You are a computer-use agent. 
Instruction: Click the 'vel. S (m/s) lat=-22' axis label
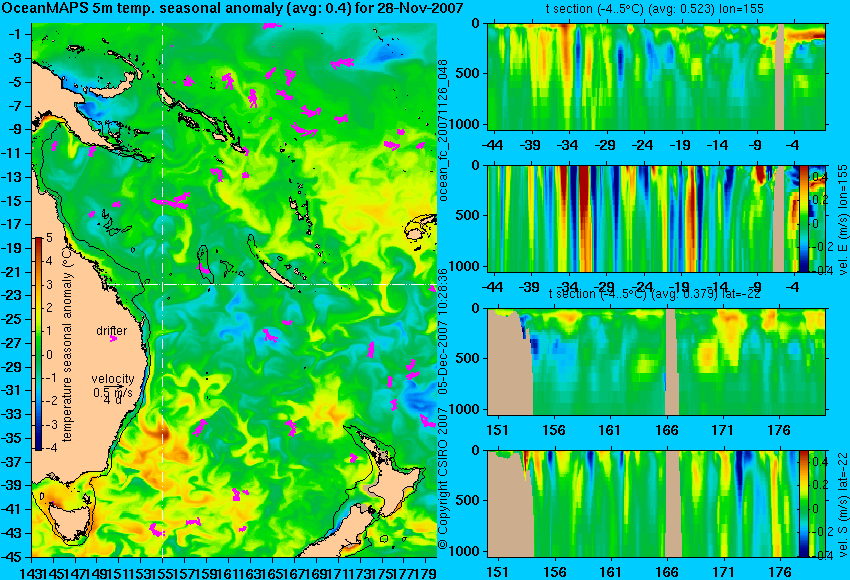coord(843,504)
